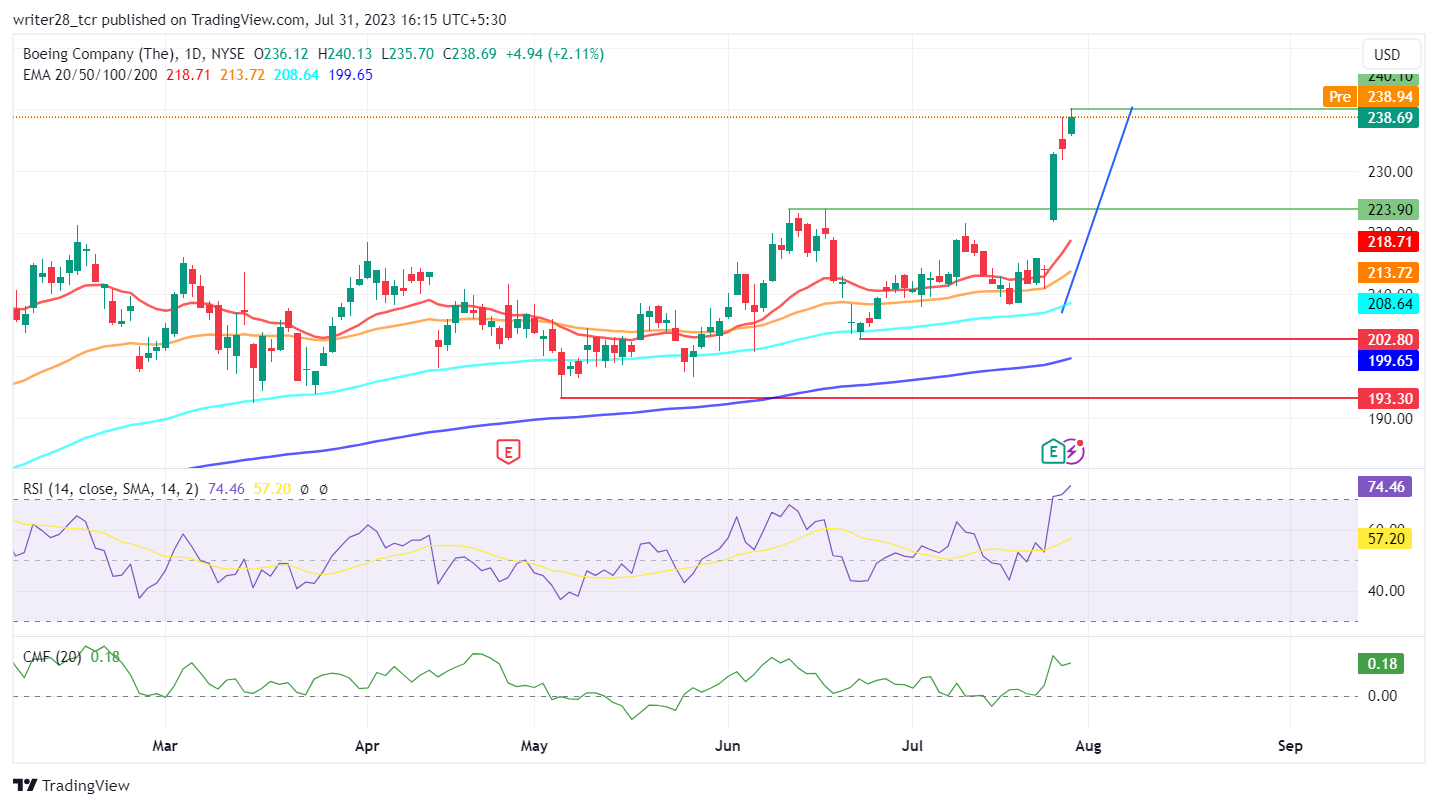
Task: Click the orange Pre market label
Action: coord(1339,97)
